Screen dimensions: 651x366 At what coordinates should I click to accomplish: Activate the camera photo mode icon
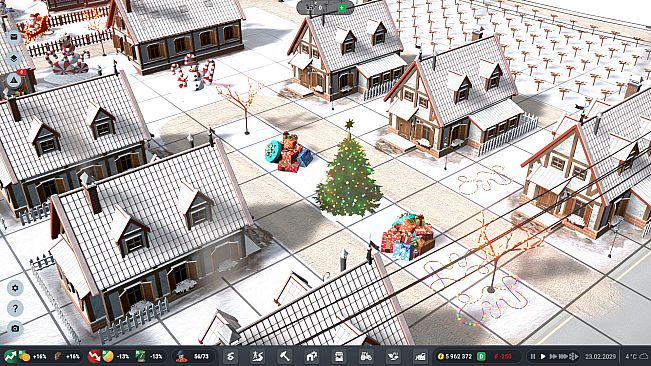pyautogui.click(x=15, y=329)
